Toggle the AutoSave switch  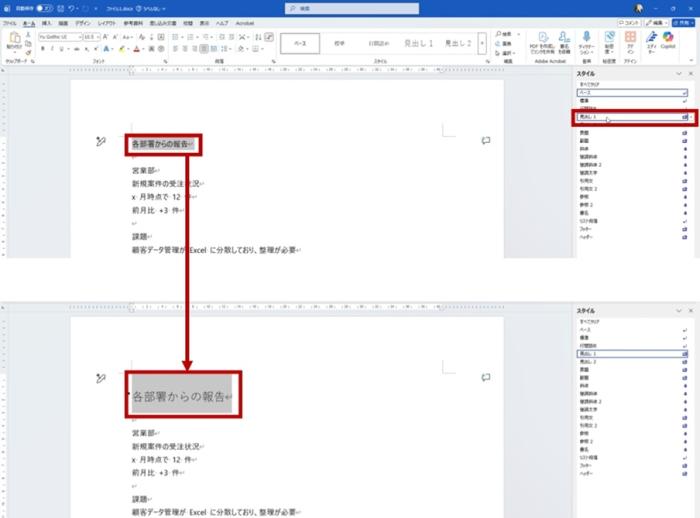pos(44,8)
